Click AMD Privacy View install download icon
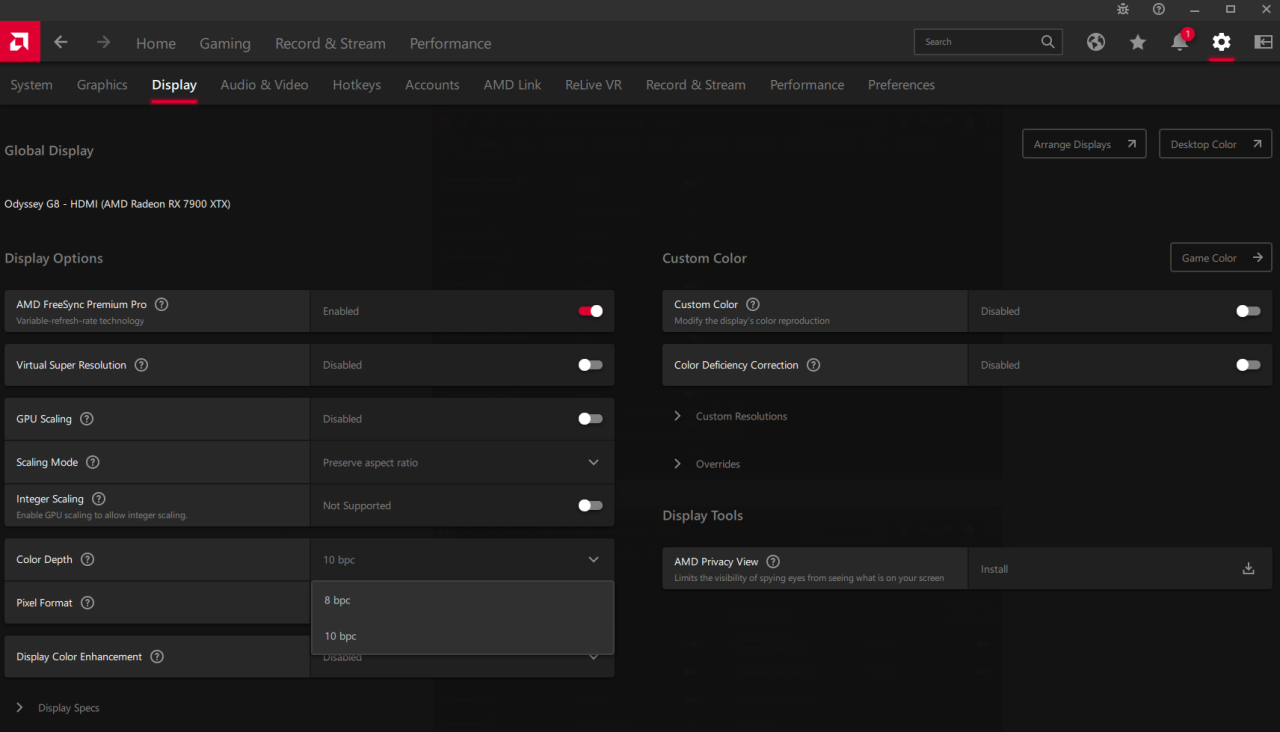Viewport: 1280px width, 732px height. [x=1248, y=568]
